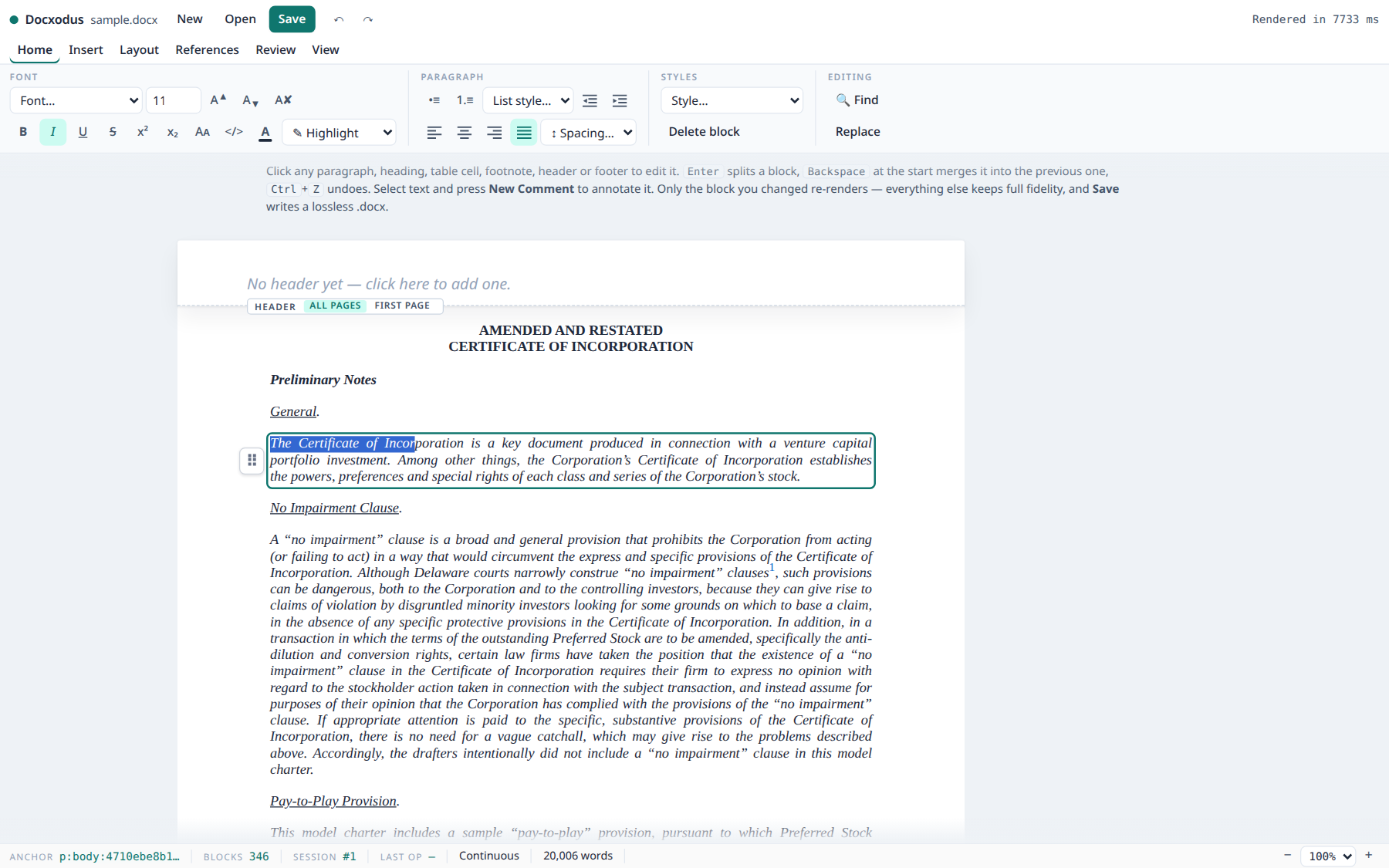Click the Replace button
Viewport: 1389px width, 868px height.
click(857, 132)
